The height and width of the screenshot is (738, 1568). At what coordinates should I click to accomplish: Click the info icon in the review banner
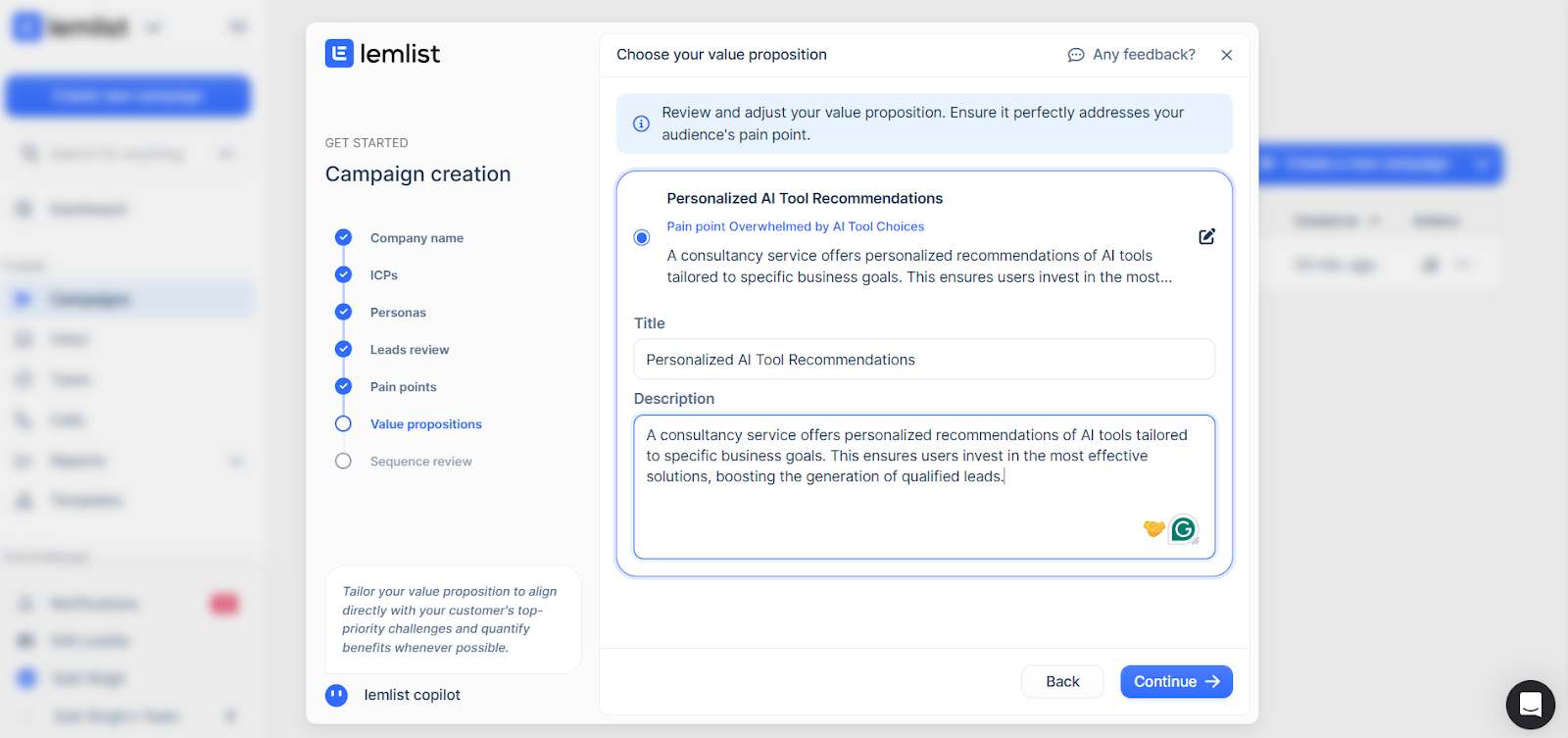coord(641,123)
